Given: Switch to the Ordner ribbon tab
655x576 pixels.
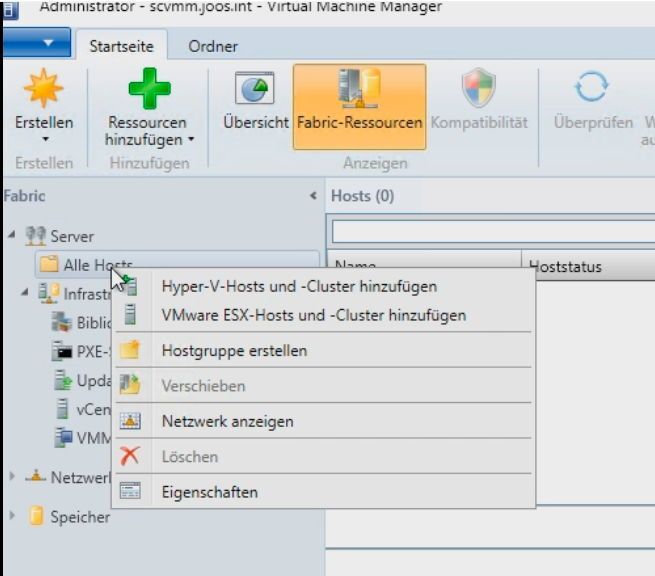Looking at the screenshot, I should coord(213,46).
